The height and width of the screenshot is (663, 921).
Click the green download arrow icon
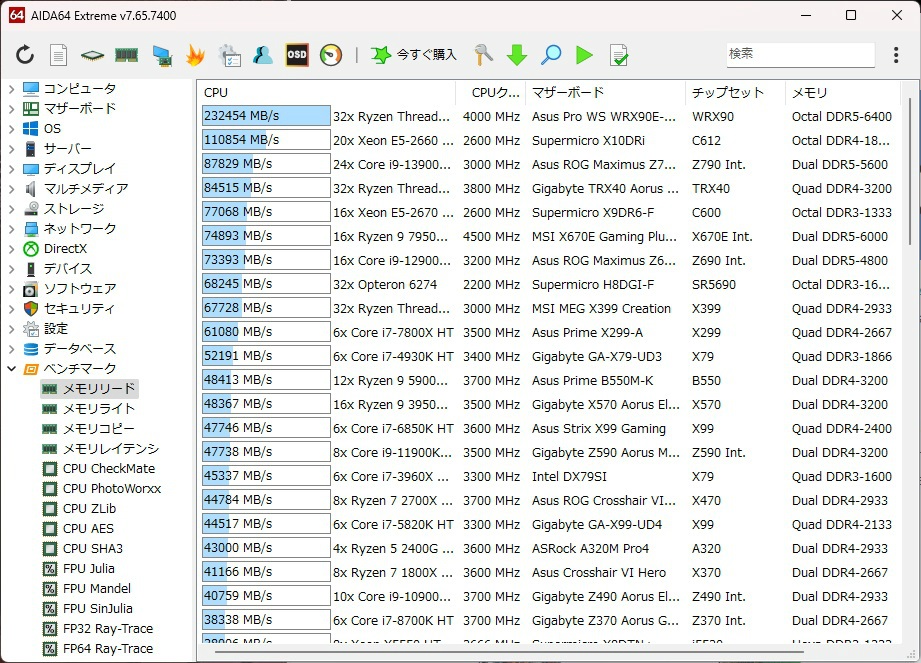517,55
